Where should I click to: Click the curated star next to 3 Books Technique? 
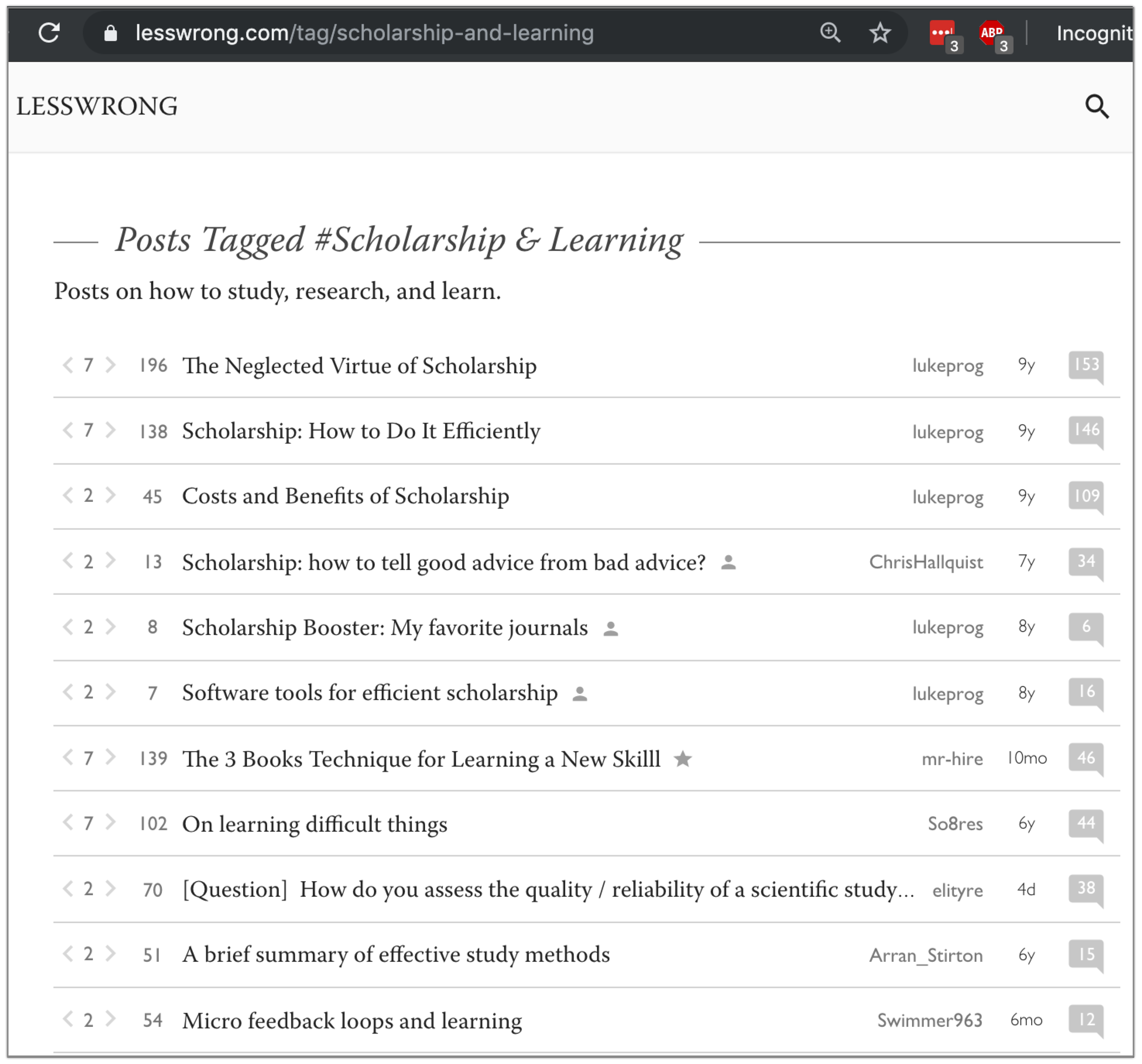tap(682, 759)
